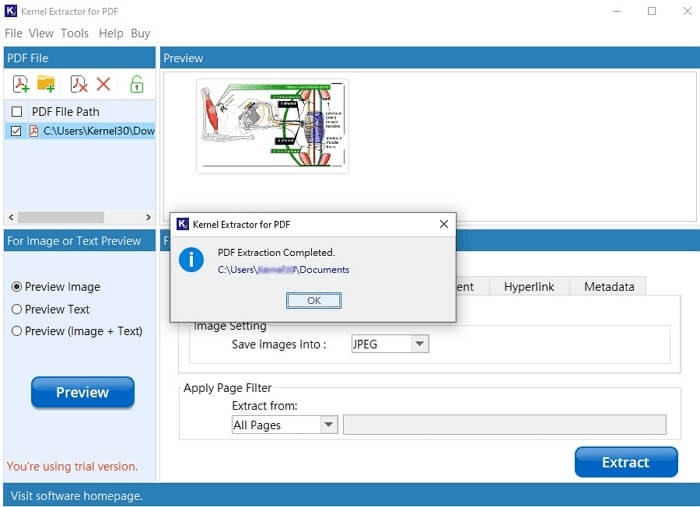Click OK in the extraction completed dialog
Viewport: 700px width, 507px height.
314,300
